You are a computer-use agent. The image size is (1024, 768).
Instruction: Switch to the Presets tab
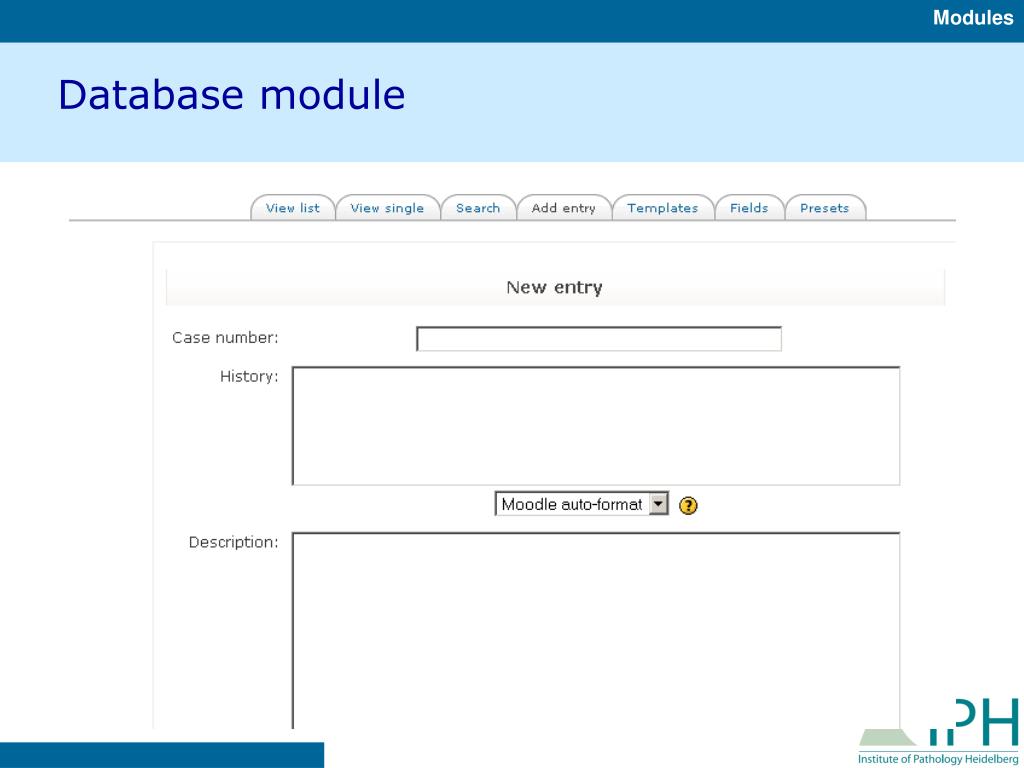[x=825, y=208]
